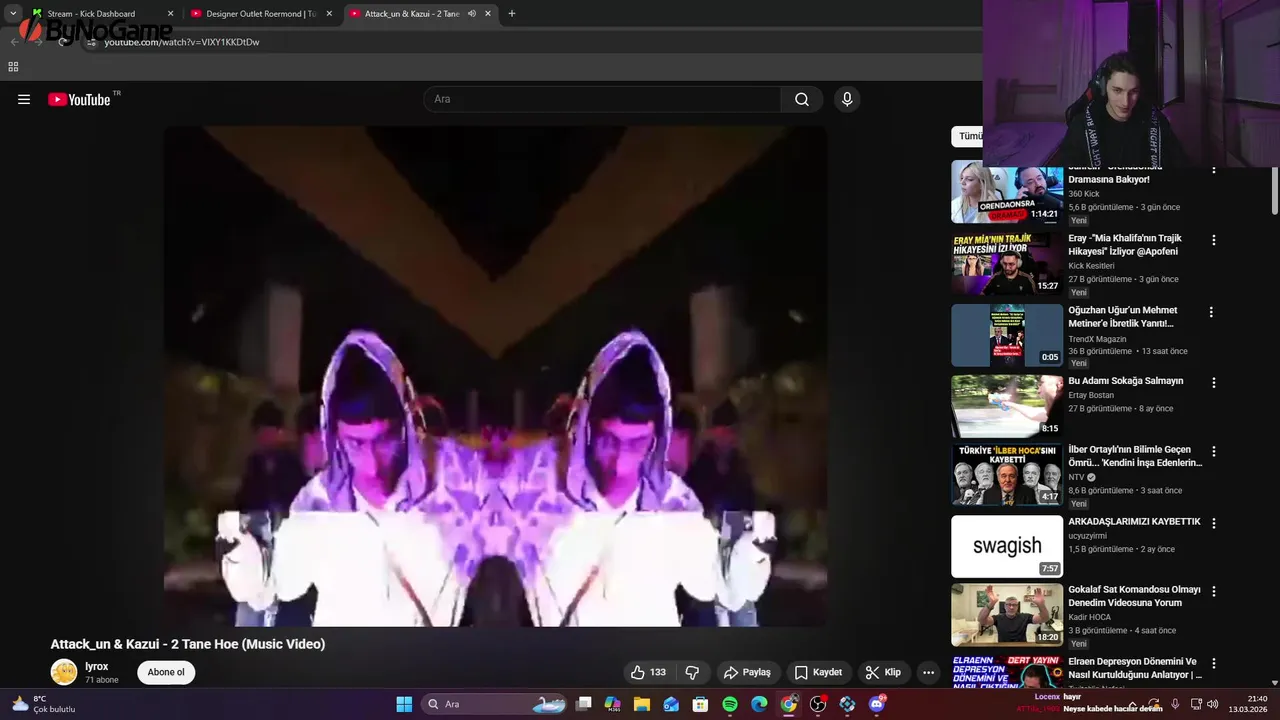The height and width of the screenshot is (720, 1280).
Task: Open File Explorer from the taskbar
Action: [x=642, y=704]
